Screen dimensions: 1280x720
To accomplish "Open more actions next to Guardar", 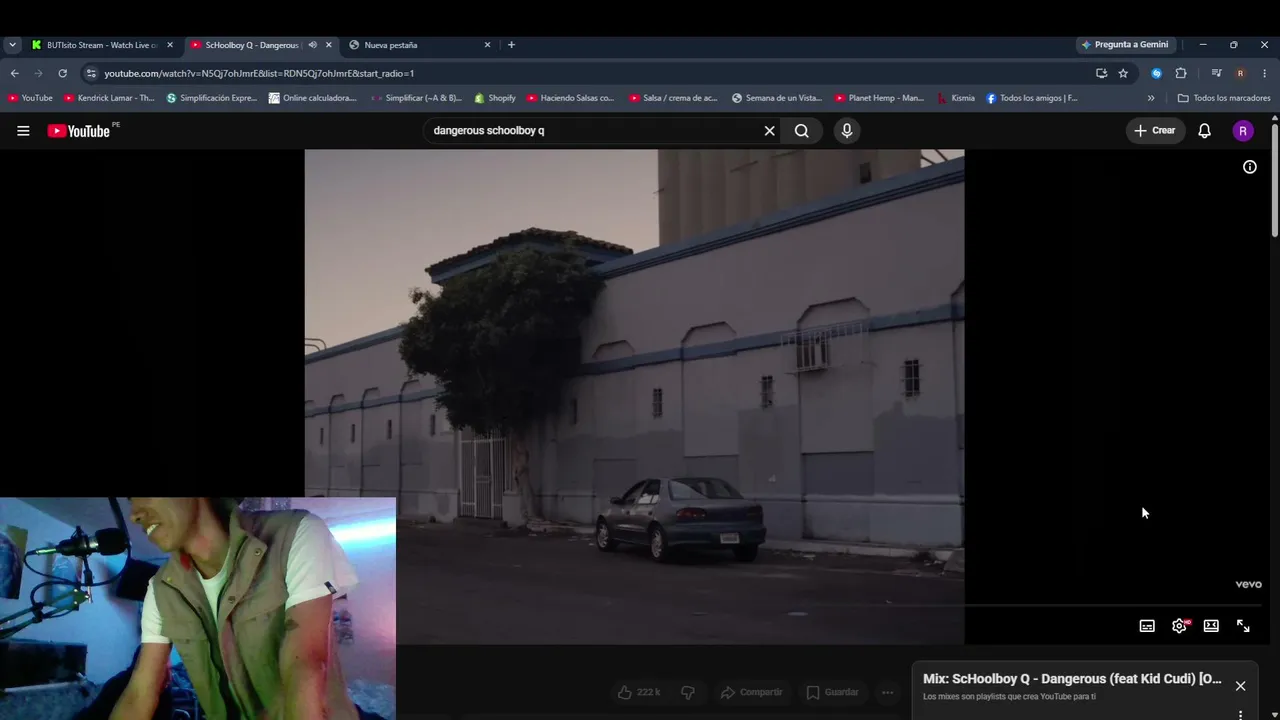I will [x=887, y=692].
